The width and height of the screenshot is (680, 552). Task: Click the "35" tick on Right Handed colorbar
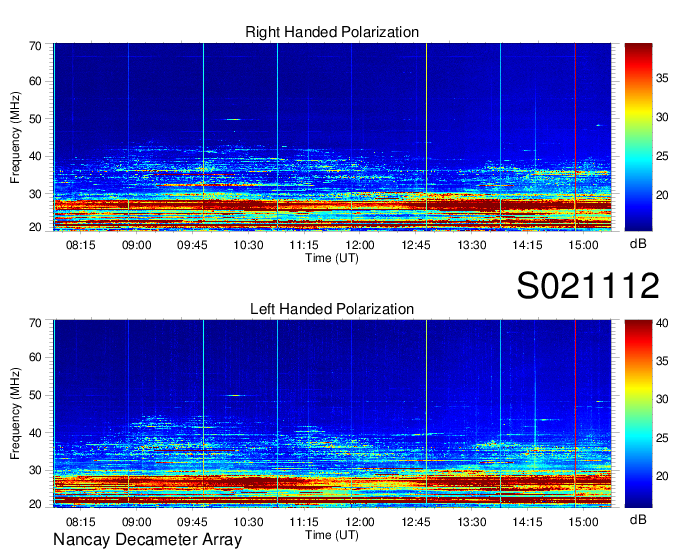pyautogui.click(x=662, y=78)
